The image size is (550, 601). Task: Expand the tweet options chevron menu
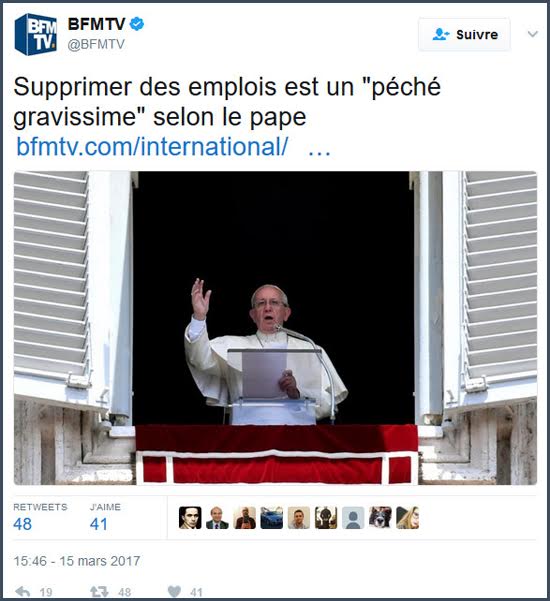tap(532, 34)
